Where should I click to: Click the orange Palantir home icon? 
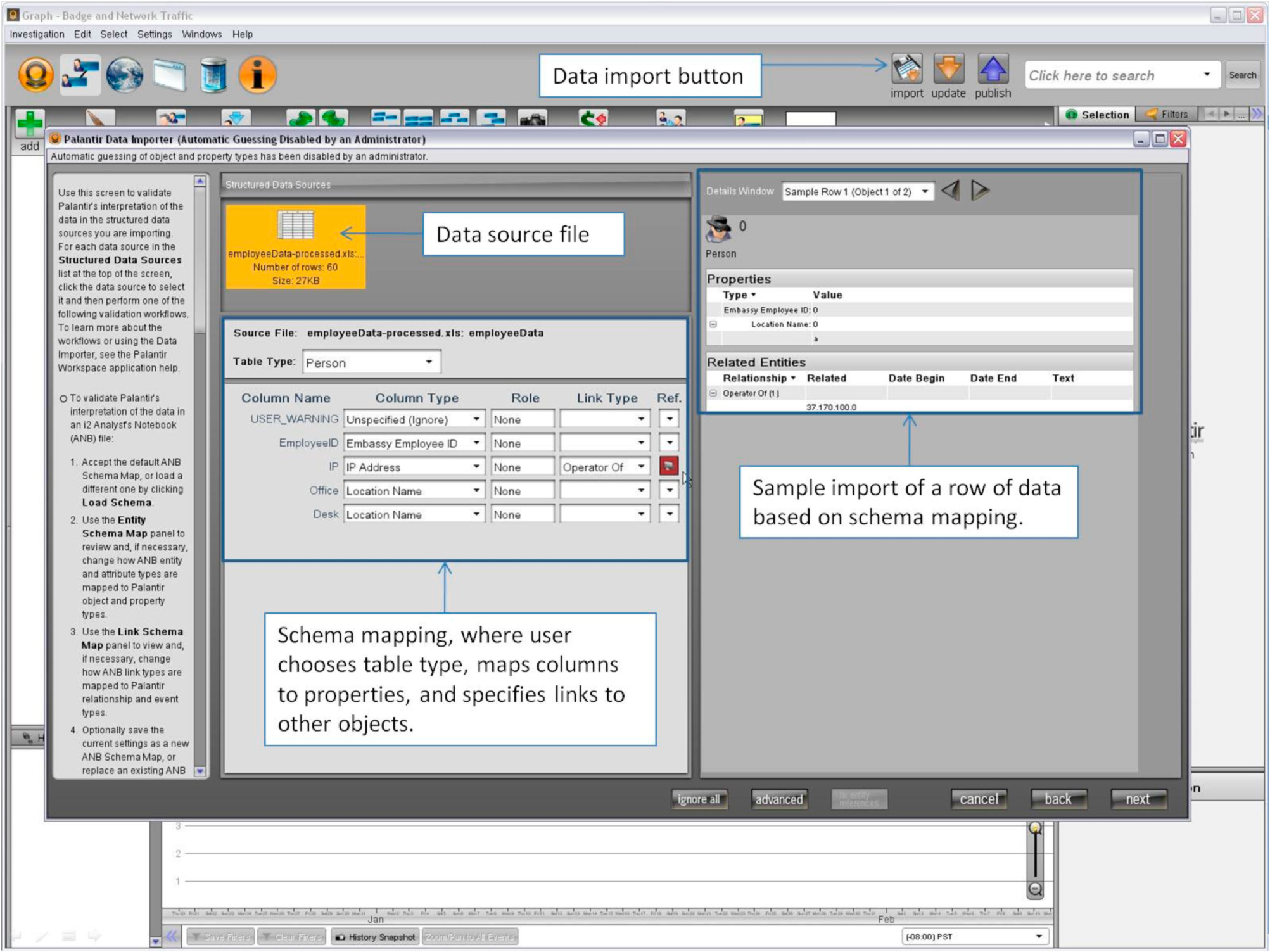point(35,75)
